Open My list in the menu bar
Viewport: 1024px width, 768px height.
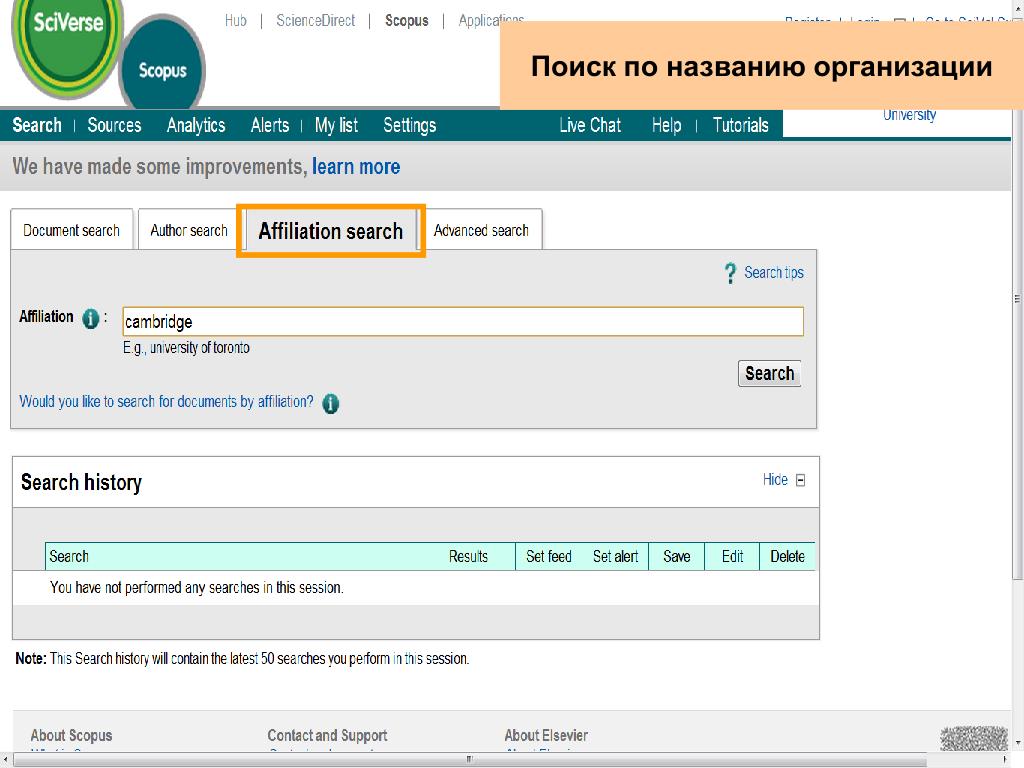336,125
